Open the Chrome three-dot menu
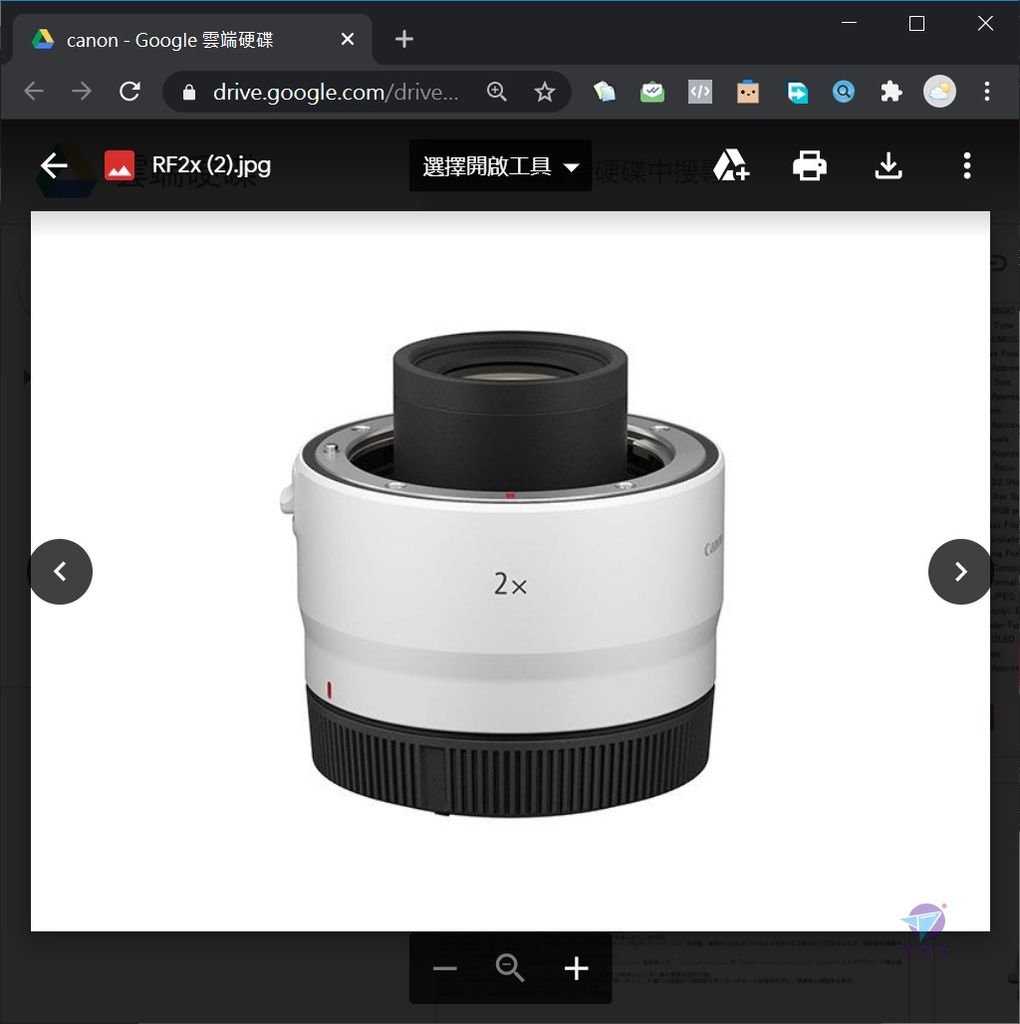 coord(987,91)
